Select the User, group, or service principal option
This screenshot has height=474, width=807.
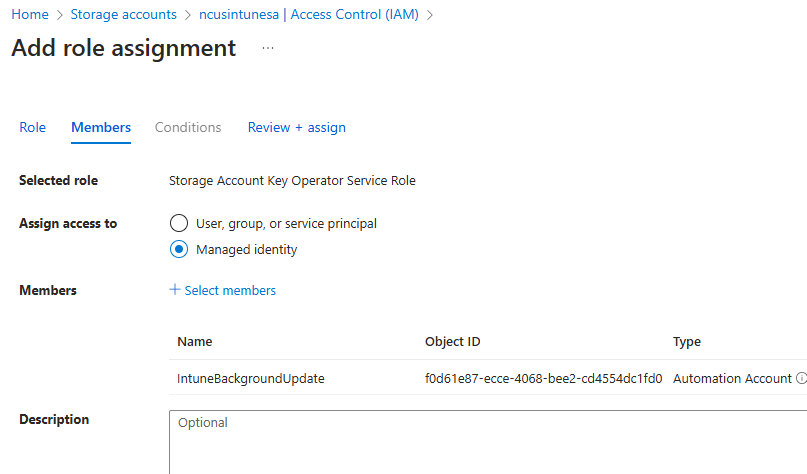click(x=179, y=223)
